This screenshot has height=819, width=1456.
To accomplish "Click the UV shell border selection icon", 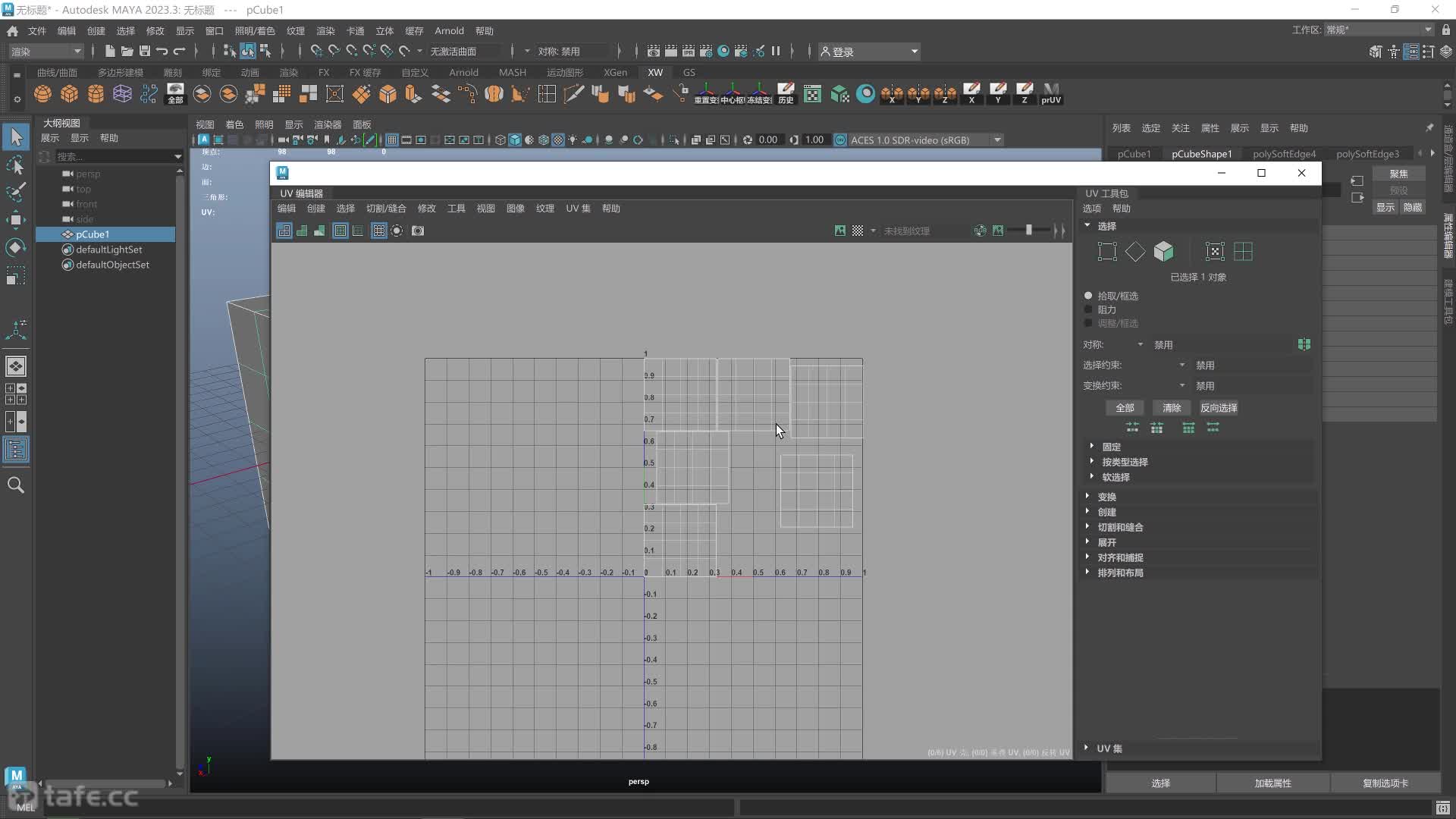I will pos(1215,252).
